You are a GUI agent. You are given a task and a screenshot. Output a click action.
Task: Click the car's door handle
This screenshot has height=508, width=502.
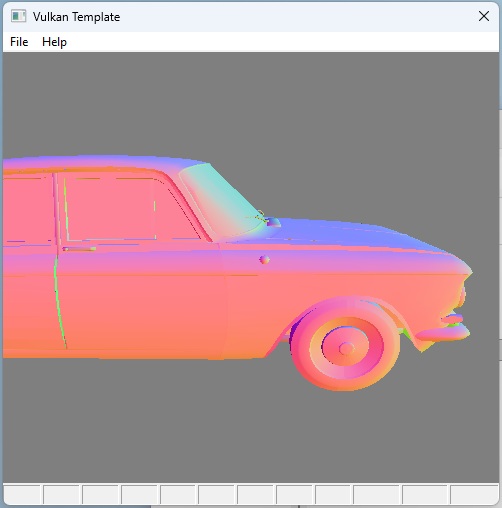click(x=79, y=249)
